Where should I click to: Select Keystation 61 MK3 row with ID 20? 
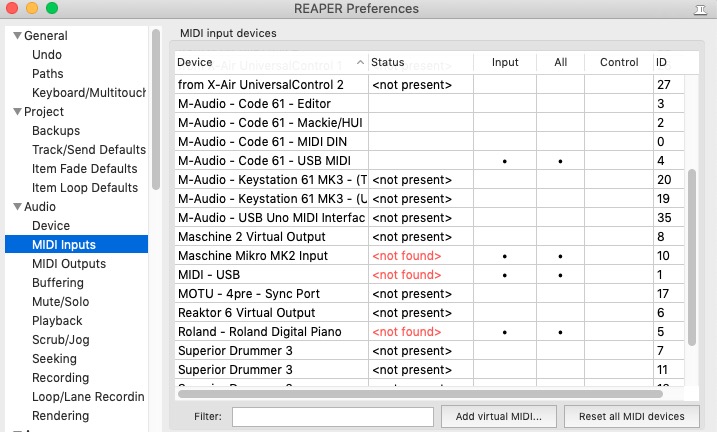[429, 180]
